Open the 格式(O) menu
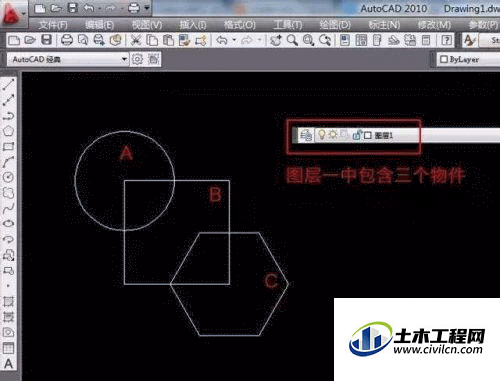Image resolution: width=500 pixels, height=381 pixels. [x=239, y=25]
